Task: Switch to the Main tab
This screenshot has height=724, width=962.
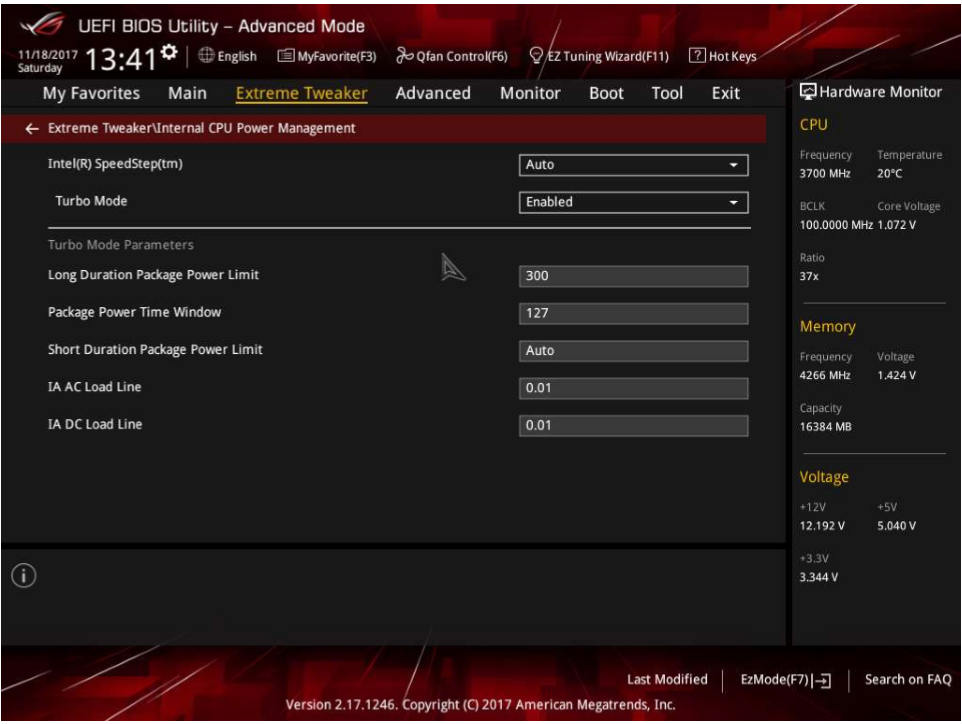Action: (187, 93)
